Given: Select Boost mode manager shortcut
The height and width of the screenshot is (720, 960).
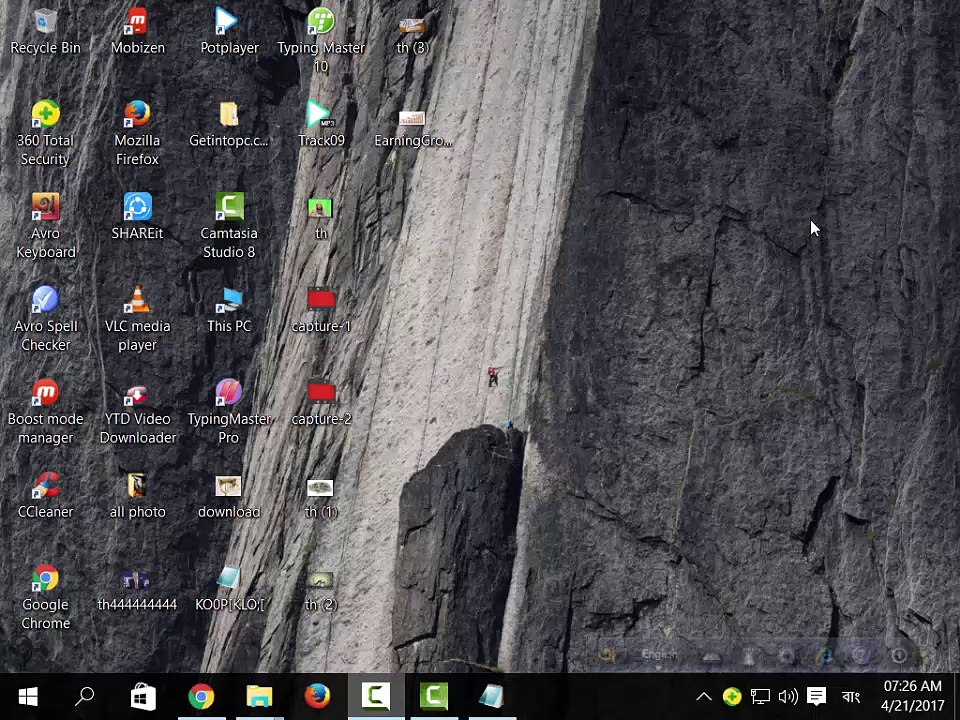Looking at the screenshot, I should pyautogui.click(x=45, y=411).
